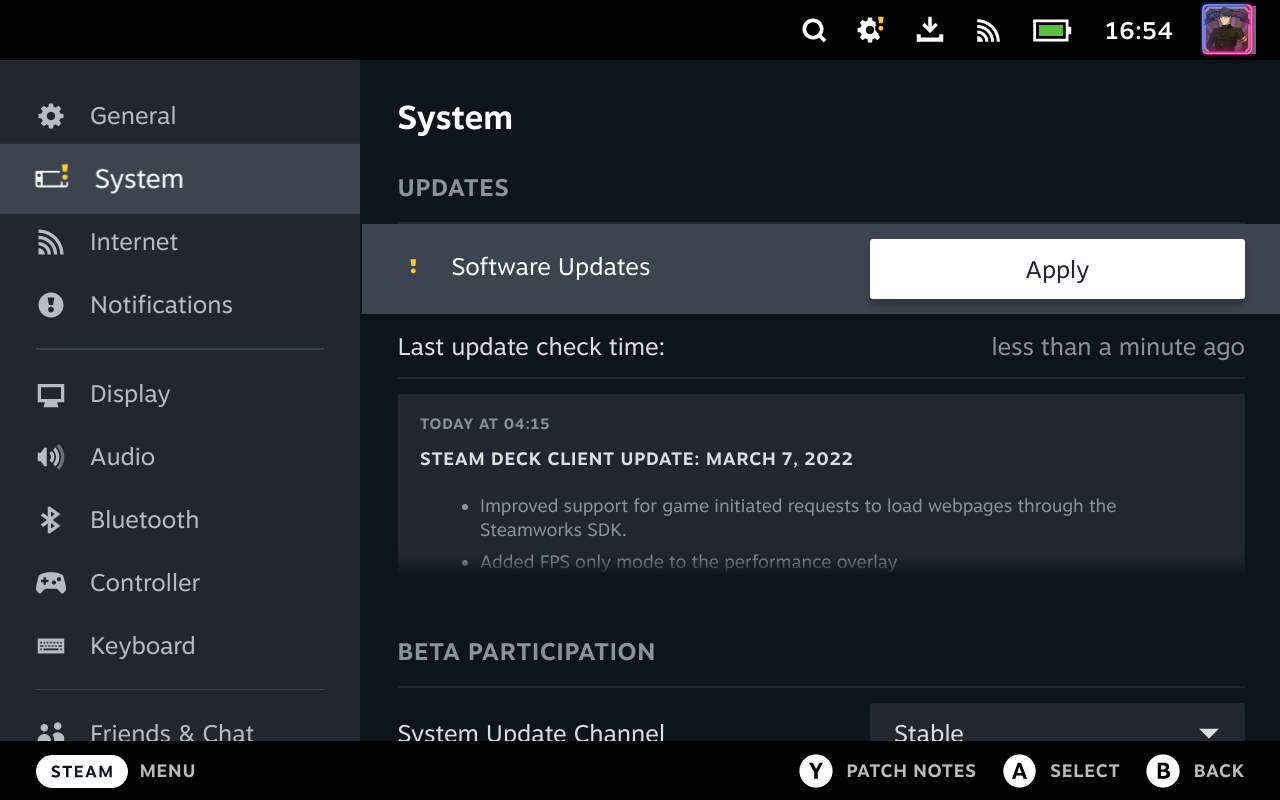Click the STEAM button in footer
This screenshot has height=800, width=1280.
[82, 771]
